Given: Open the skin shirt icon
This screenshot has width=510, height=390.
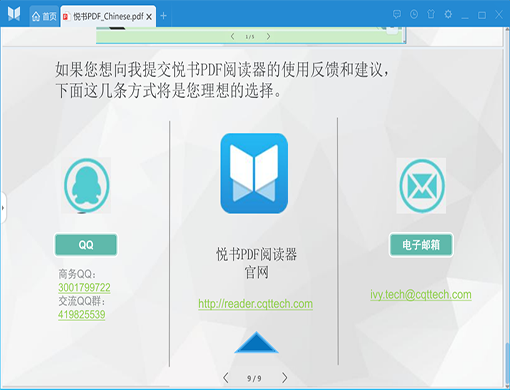Looking at the screenshot, I should (x=431, y=14).
